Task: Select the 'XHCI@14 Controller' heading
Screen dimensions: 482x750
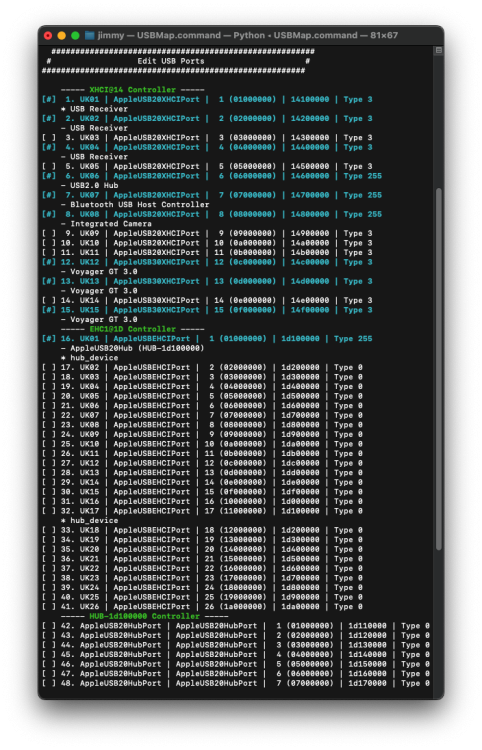Action: 132,90
